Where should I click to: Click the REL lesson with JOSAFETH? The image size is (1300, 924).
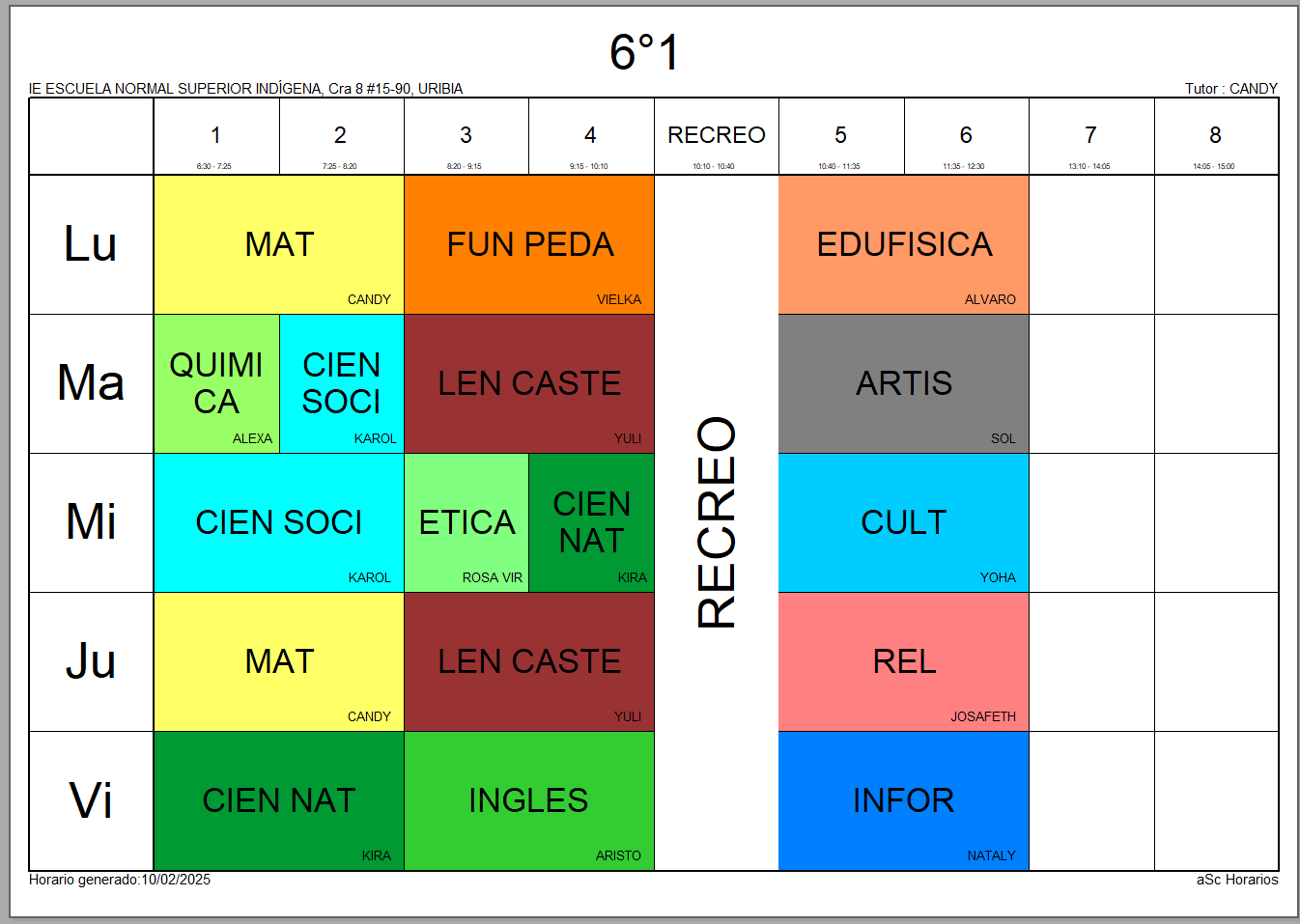tap(904, 661)
